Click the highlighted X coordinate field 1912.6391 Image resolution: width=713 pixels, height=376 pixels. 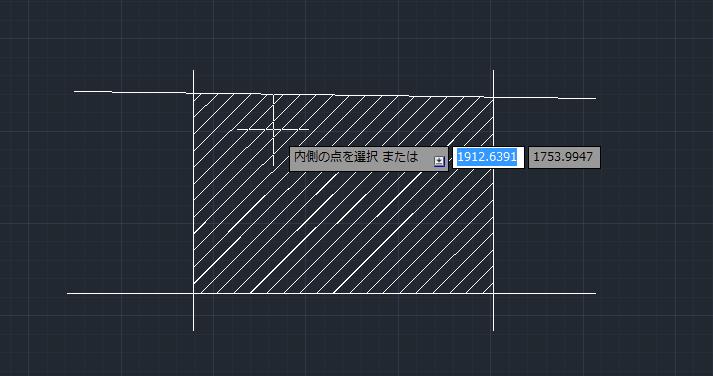[488, 157]
